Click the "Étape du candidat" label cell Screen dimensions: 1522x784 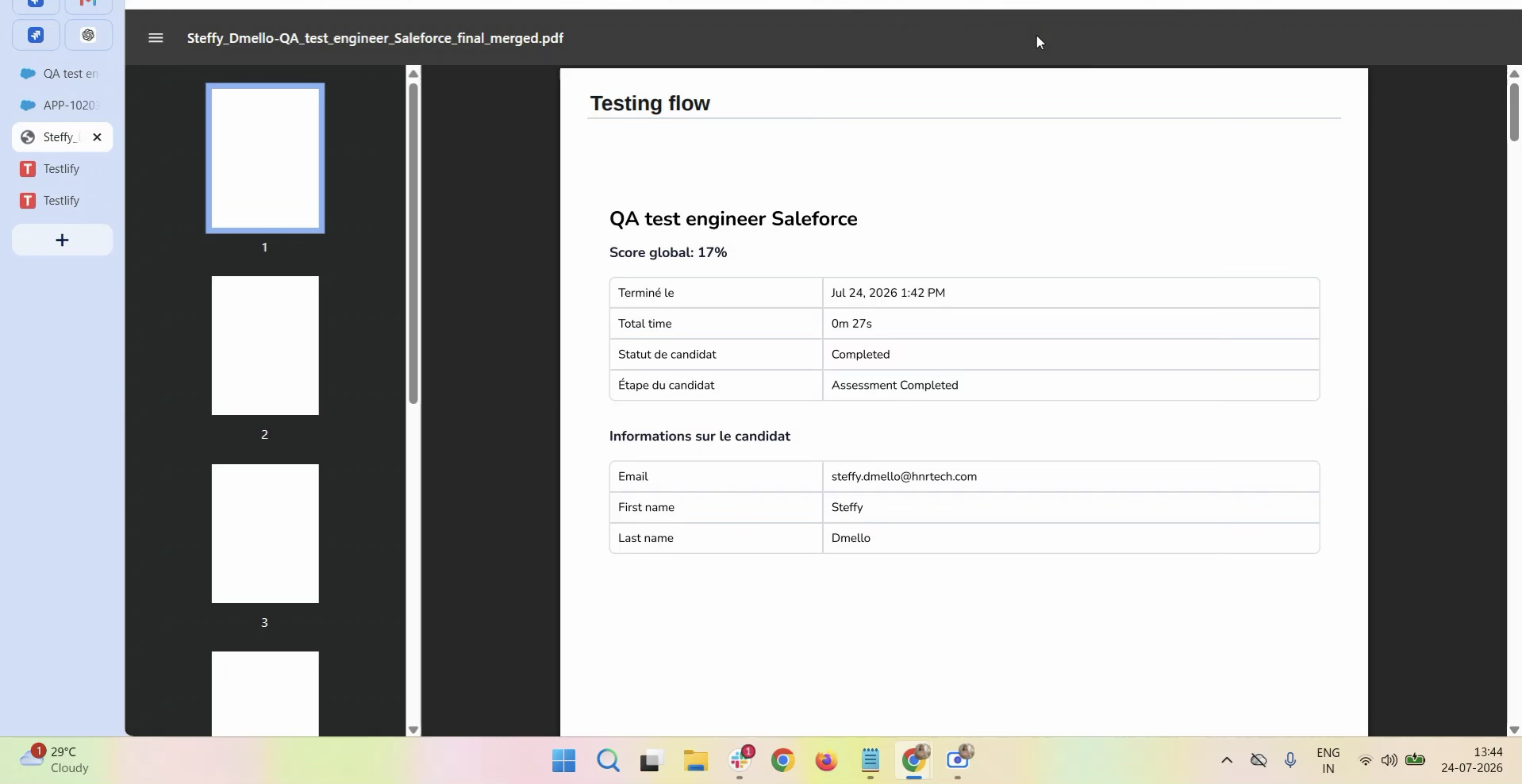(x=716, y=386)
